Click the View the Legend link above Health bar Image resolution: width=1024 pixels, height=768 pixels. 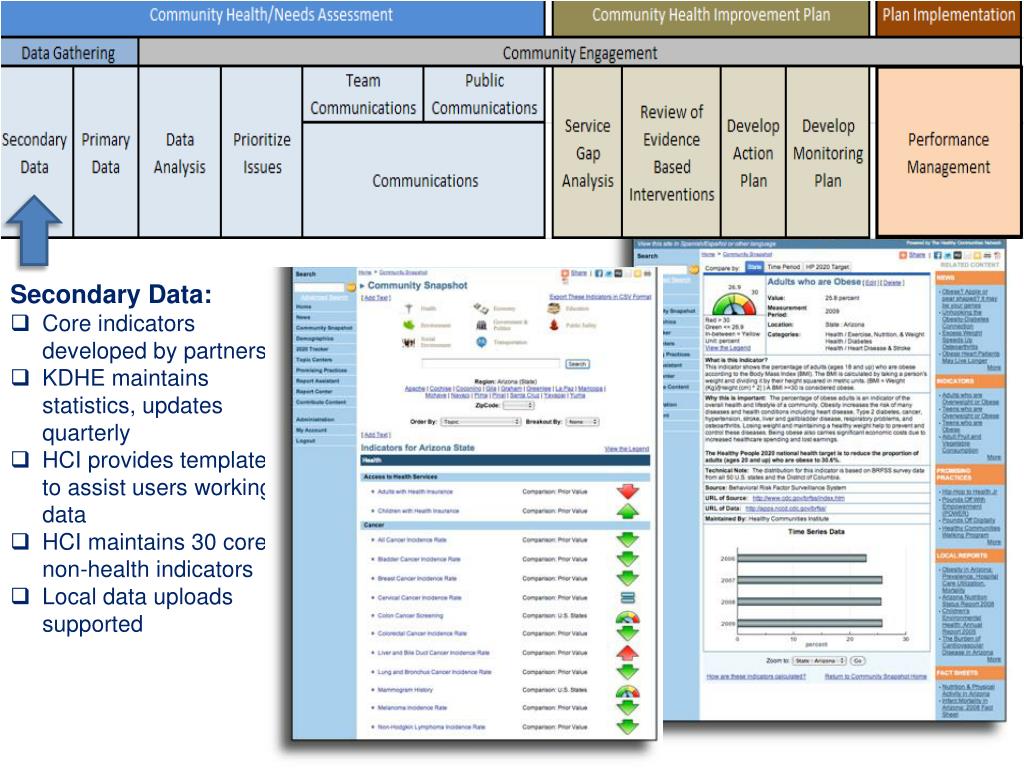627,449
